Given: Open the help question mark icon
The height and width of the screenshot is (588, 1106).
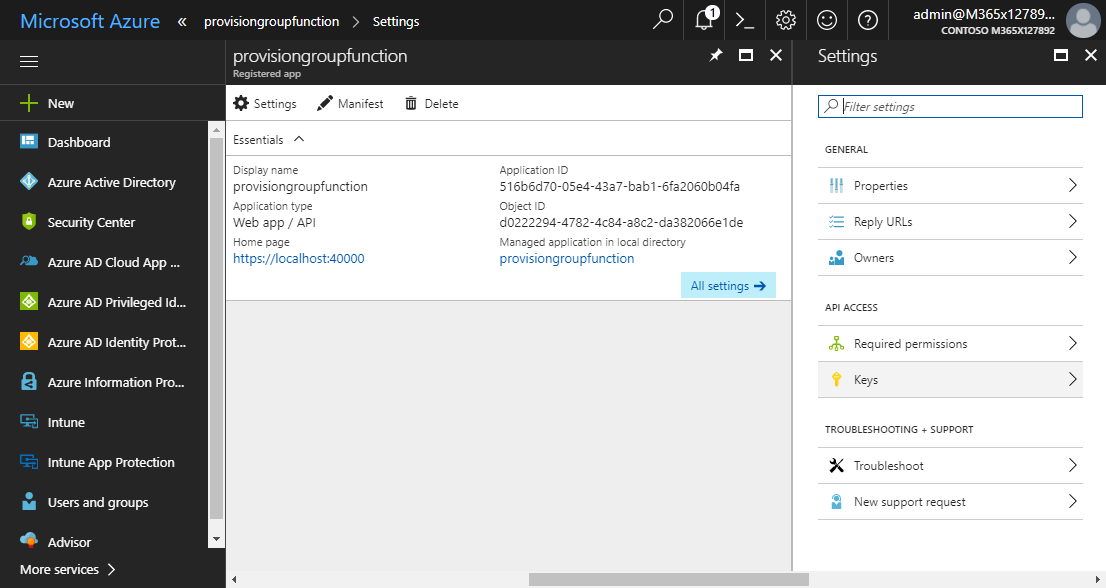Looking at the screenshot, I should coord(868,20).
